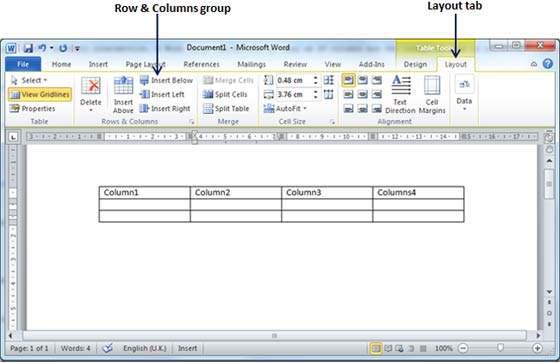Click Distribute Rows icon

[329, 80]
